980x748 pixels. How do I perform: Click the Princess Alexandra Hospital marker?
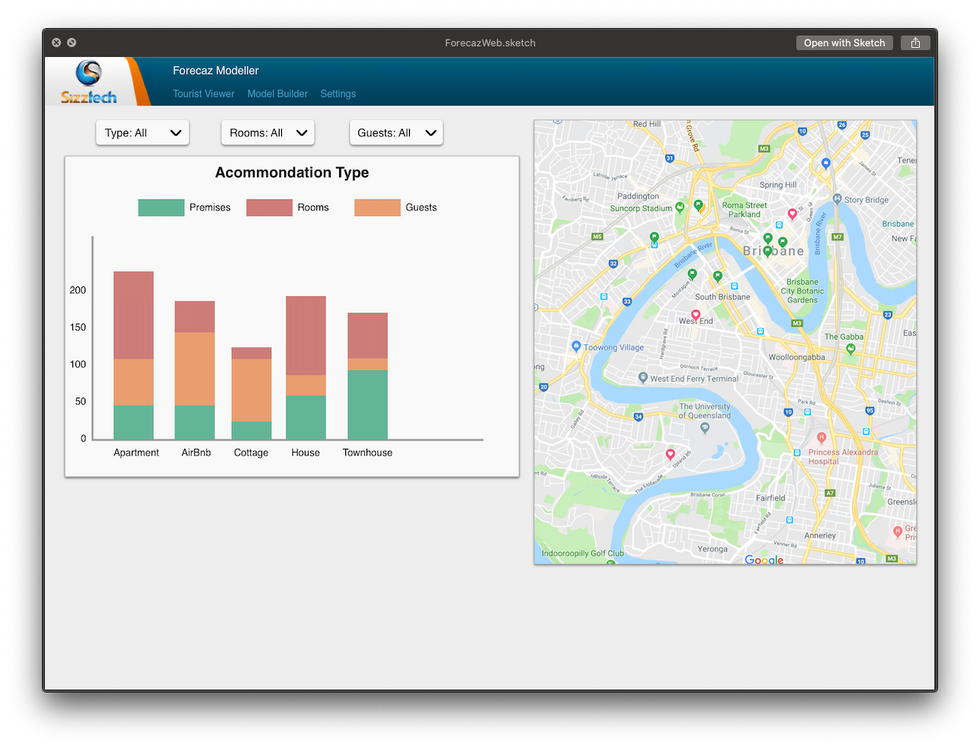point(821,438)
